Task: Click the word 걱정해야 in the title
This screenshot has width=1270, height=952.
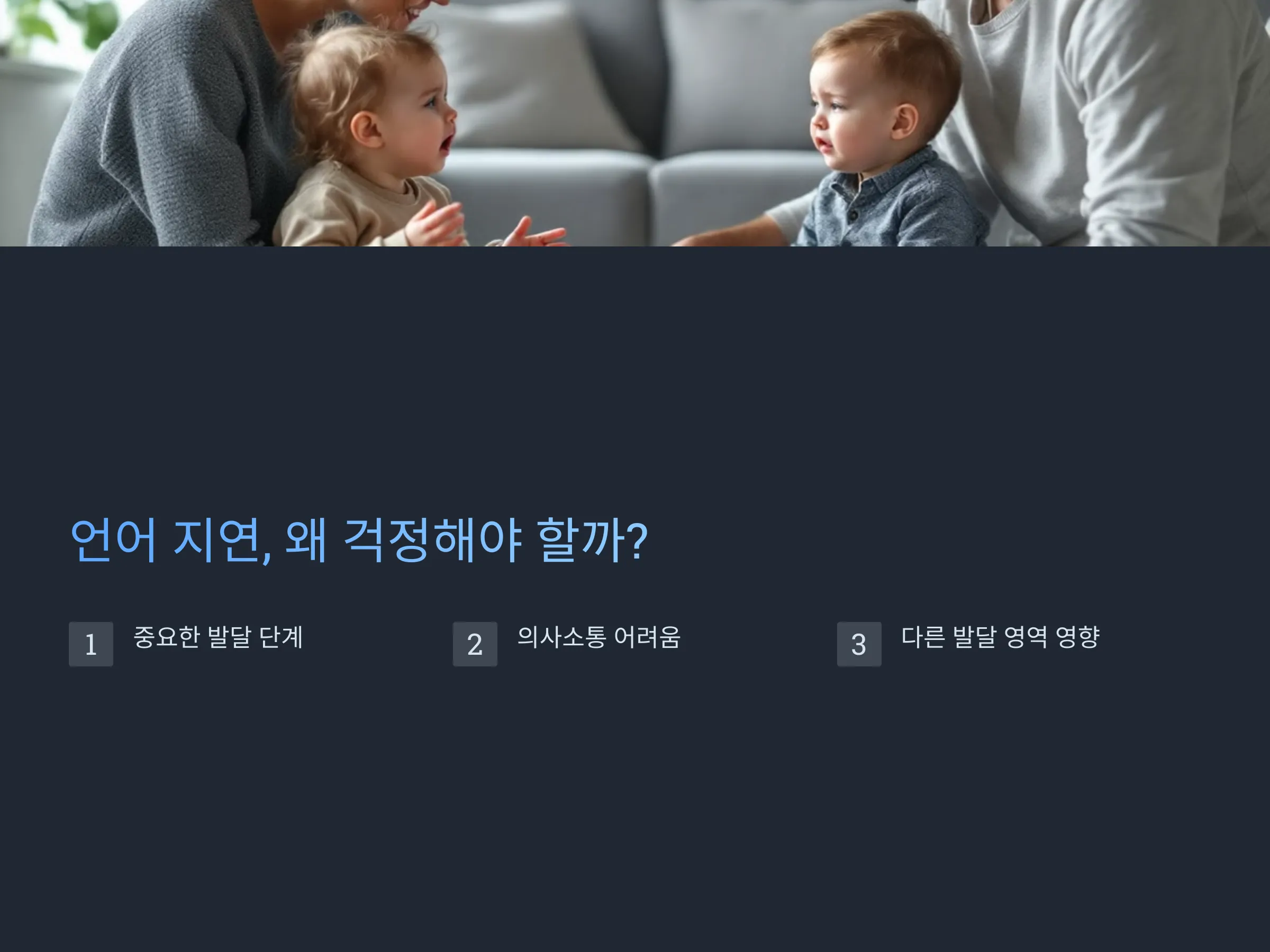Action: 432,540
